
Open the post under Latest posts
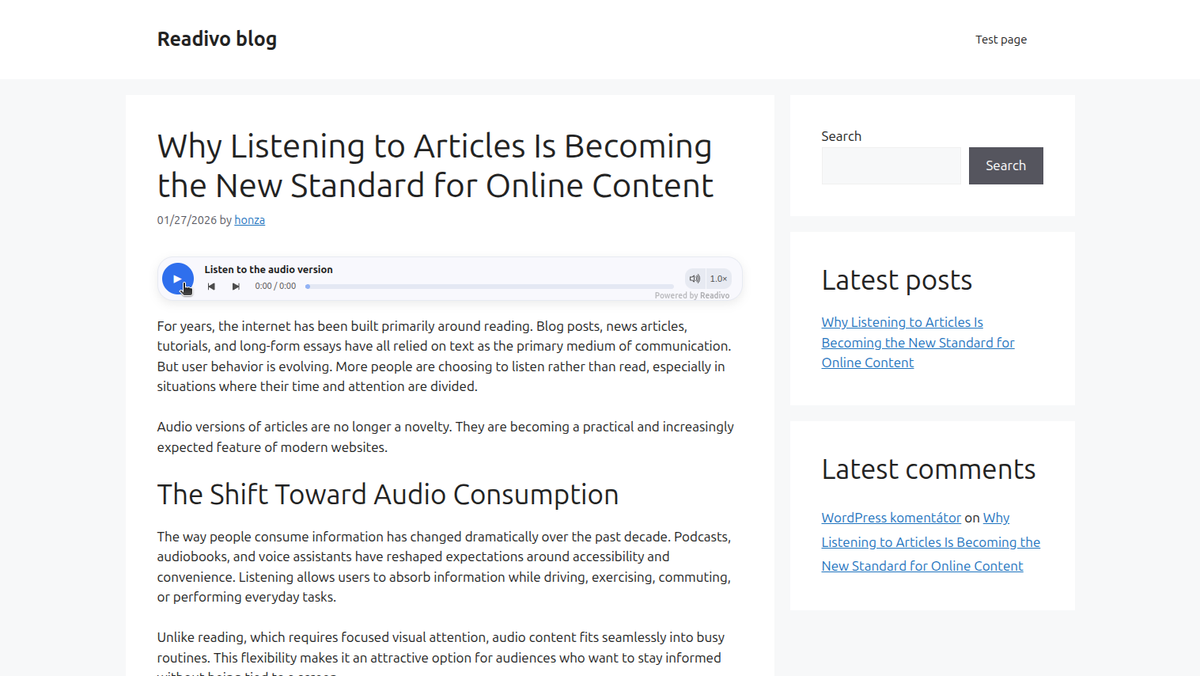click(x=918, y=342)
